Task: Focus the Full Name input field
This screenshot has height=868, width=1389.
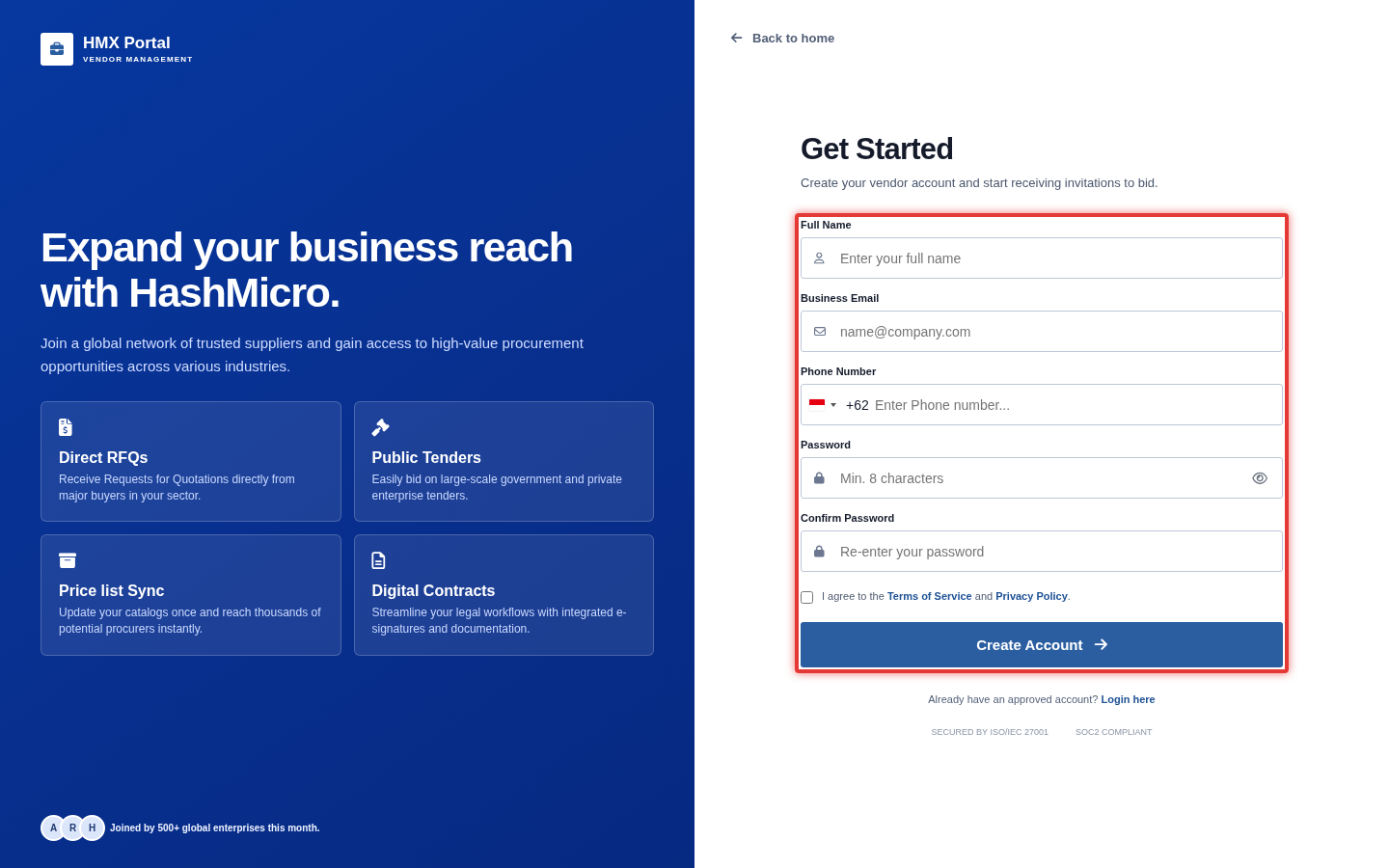Action: pos(1042,258)
